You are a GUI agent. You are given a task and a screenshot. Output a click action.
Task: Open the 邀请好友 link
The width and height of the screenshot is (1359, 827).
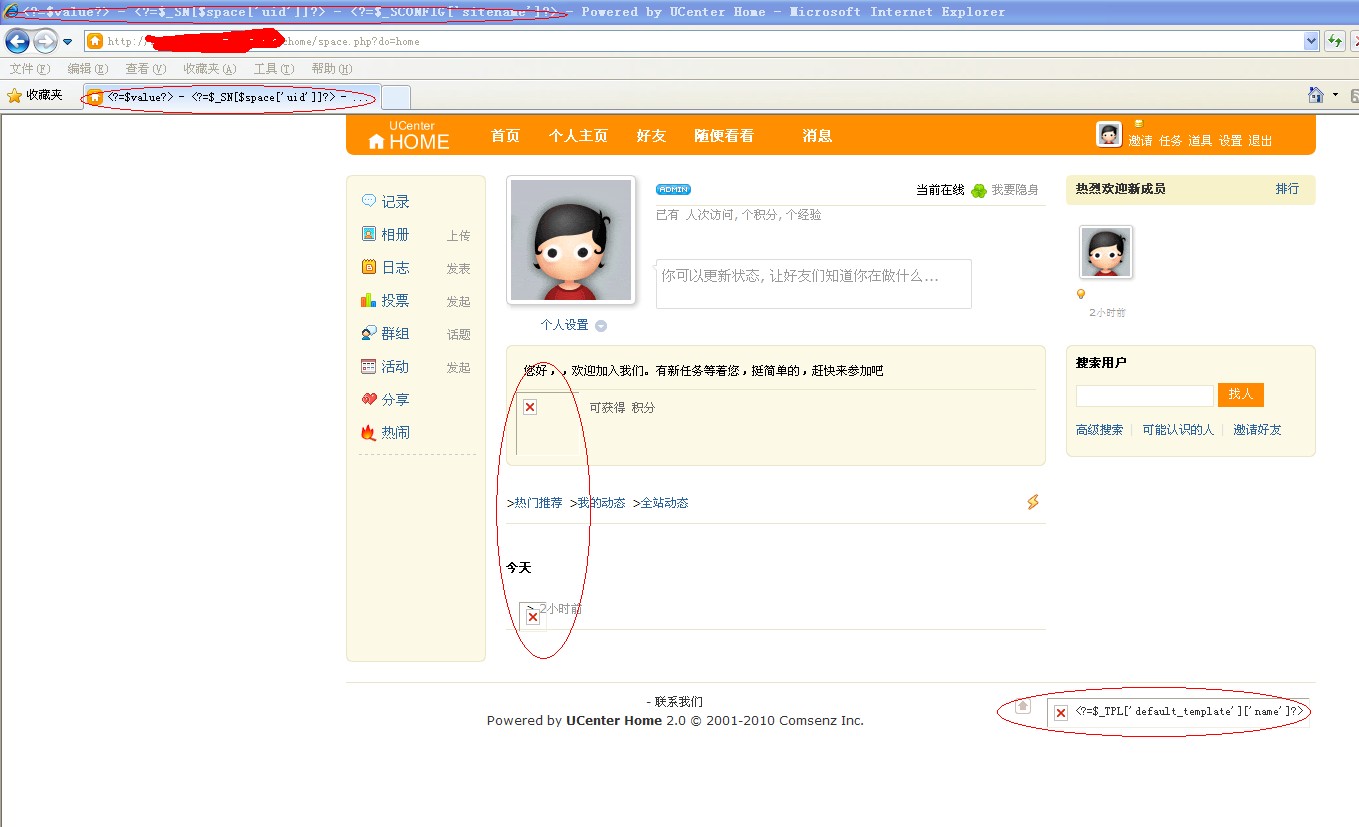click(1257, 430)
